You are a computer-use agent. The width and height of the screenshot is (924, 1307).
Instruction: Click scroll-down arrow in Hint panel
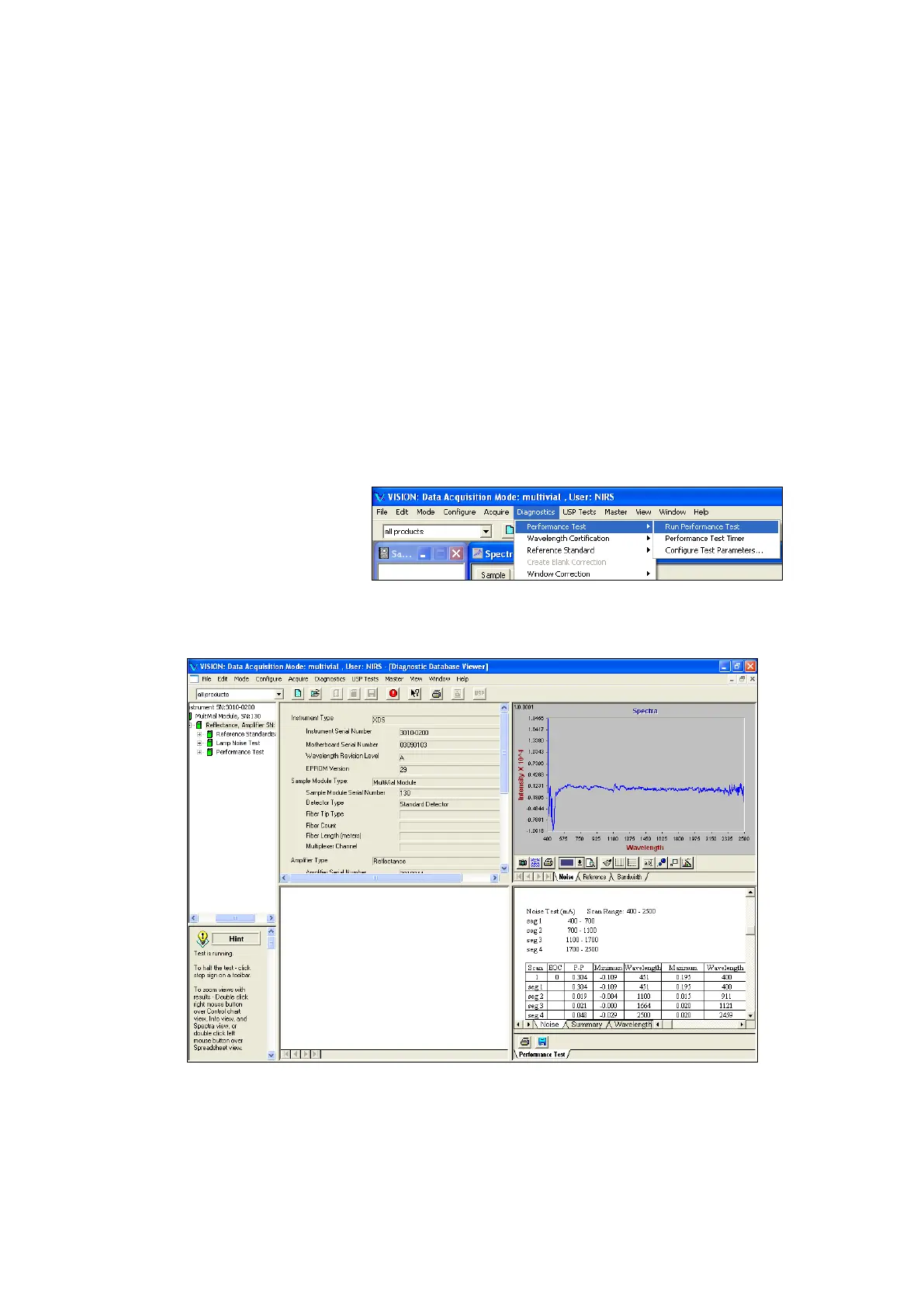click(x=271, y=1055)
